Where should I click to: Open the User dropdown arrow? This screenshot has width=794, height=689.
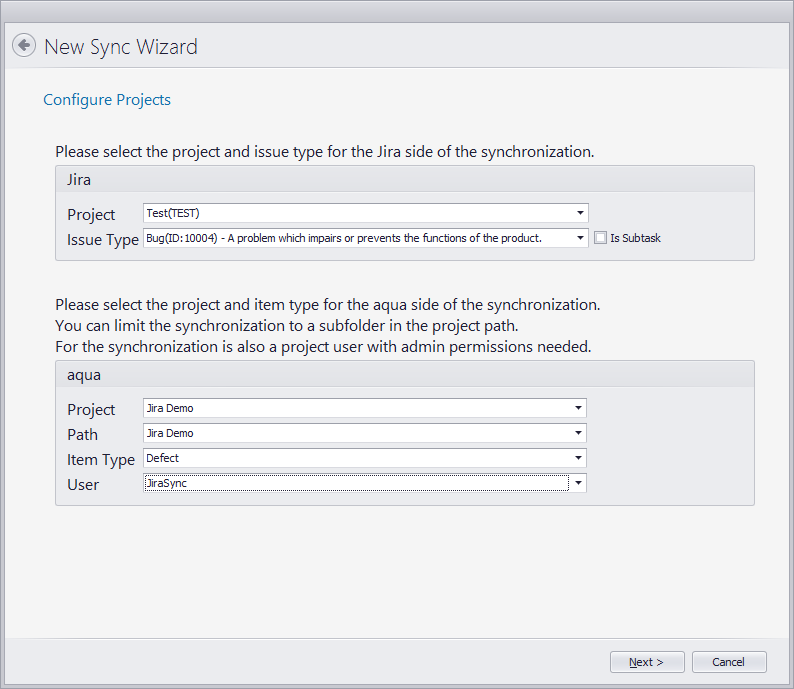(x=578, y=483)
